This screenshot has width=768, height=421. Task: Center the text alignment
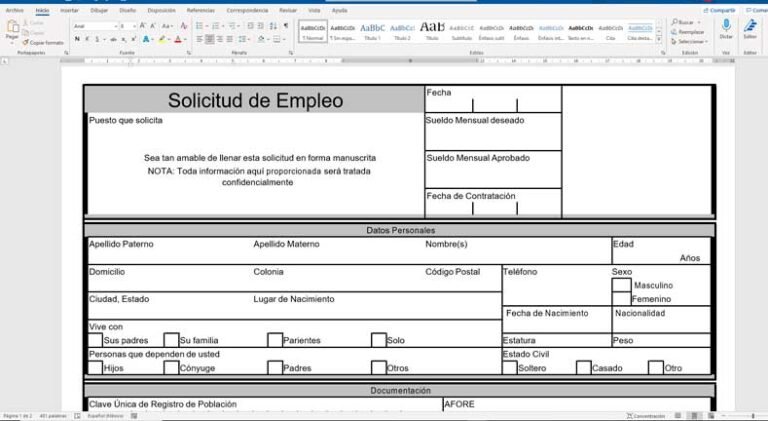point(210,39)
